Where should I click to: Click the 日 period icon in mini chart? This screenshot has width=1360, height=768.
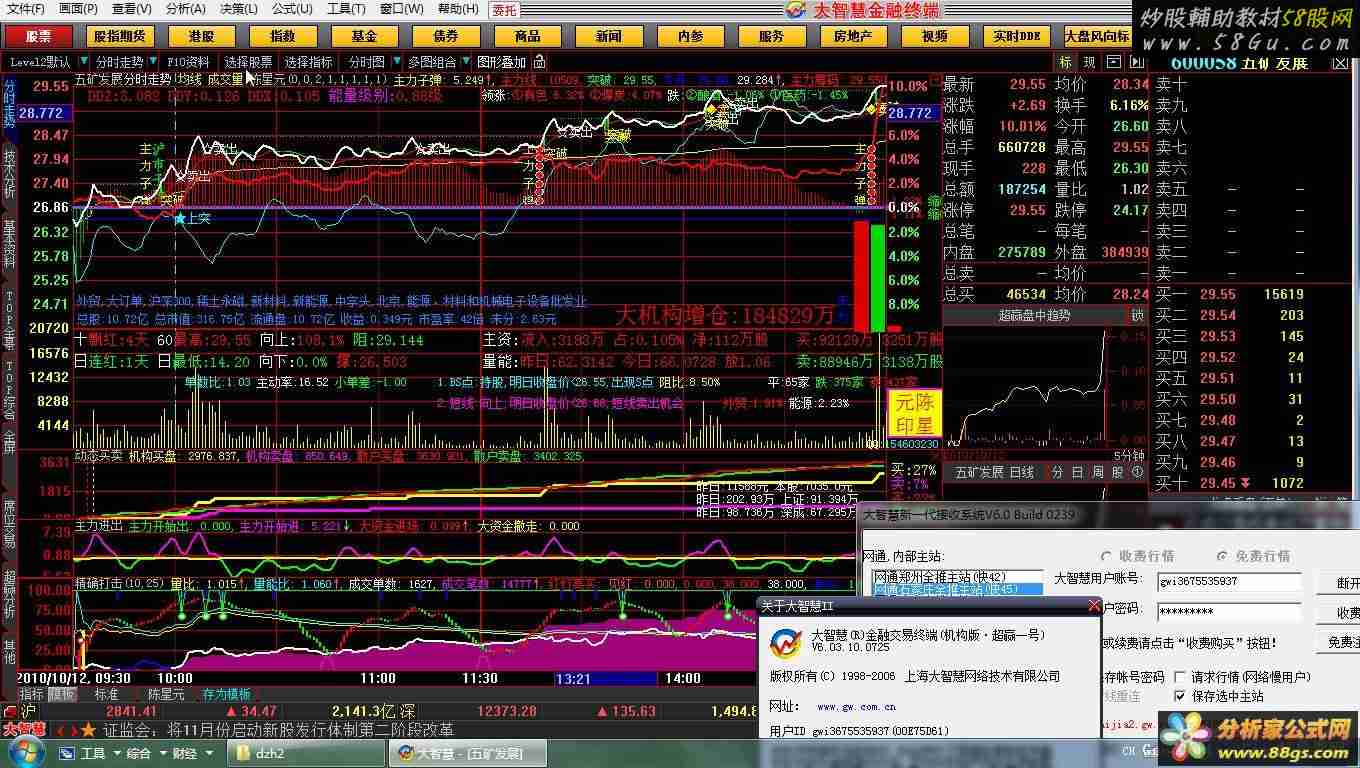point(1077,472)
